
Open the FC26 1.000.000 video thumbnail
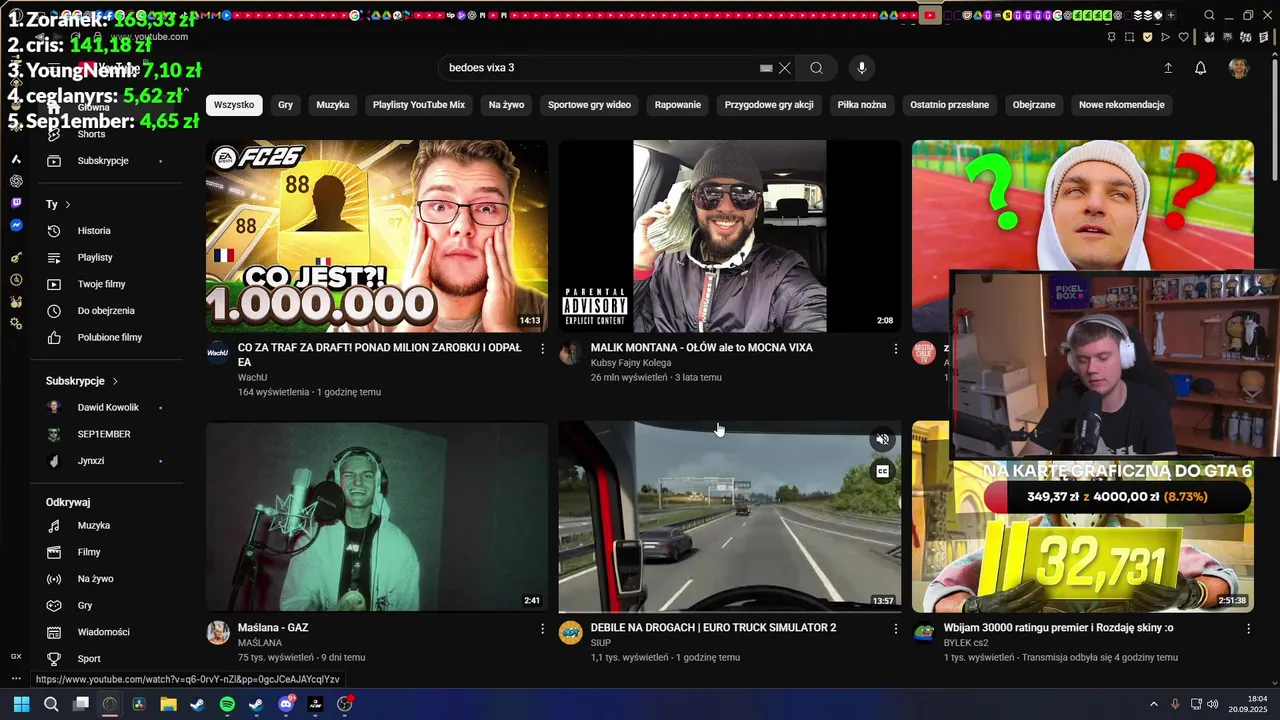[x=377, y=236]
